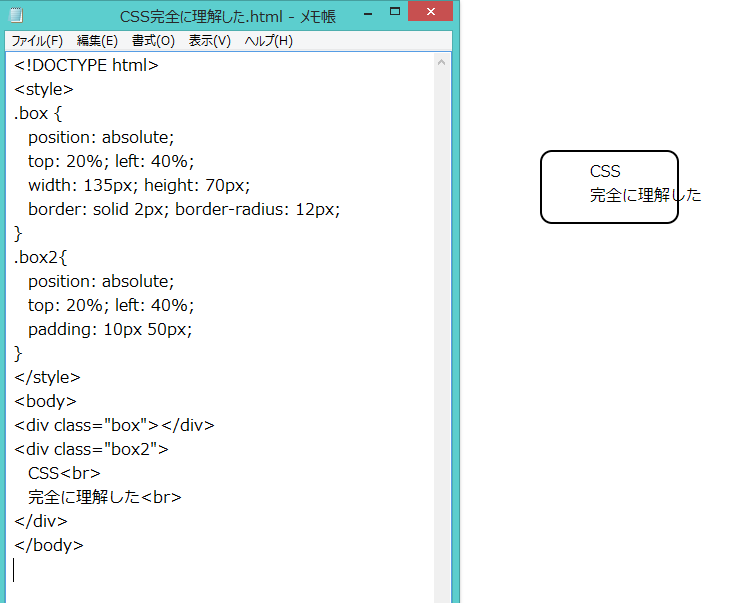Click the '<div class="box2">' line

(x=91, y=449)
